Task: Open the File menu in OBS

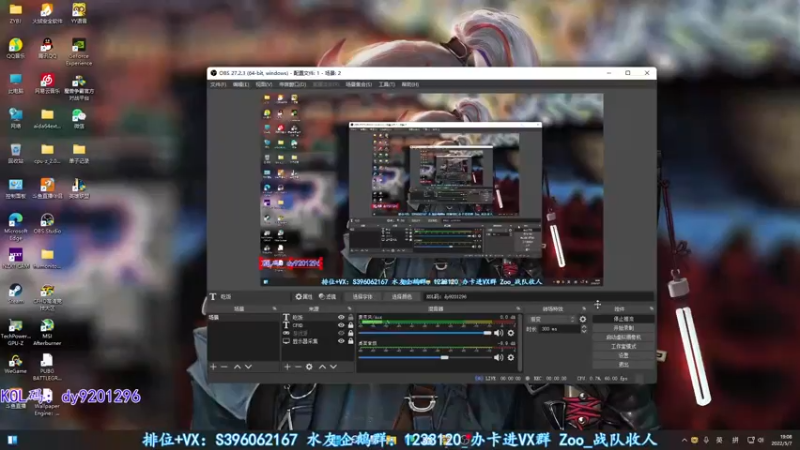Action: pos(218,84)
